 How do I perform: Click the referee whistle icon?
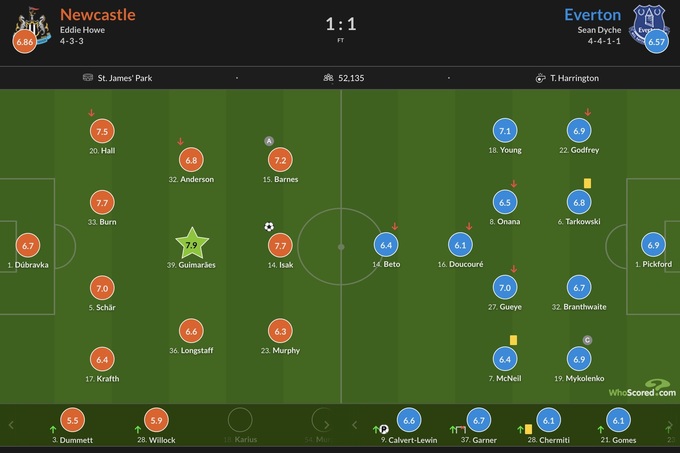coord(540,78)
